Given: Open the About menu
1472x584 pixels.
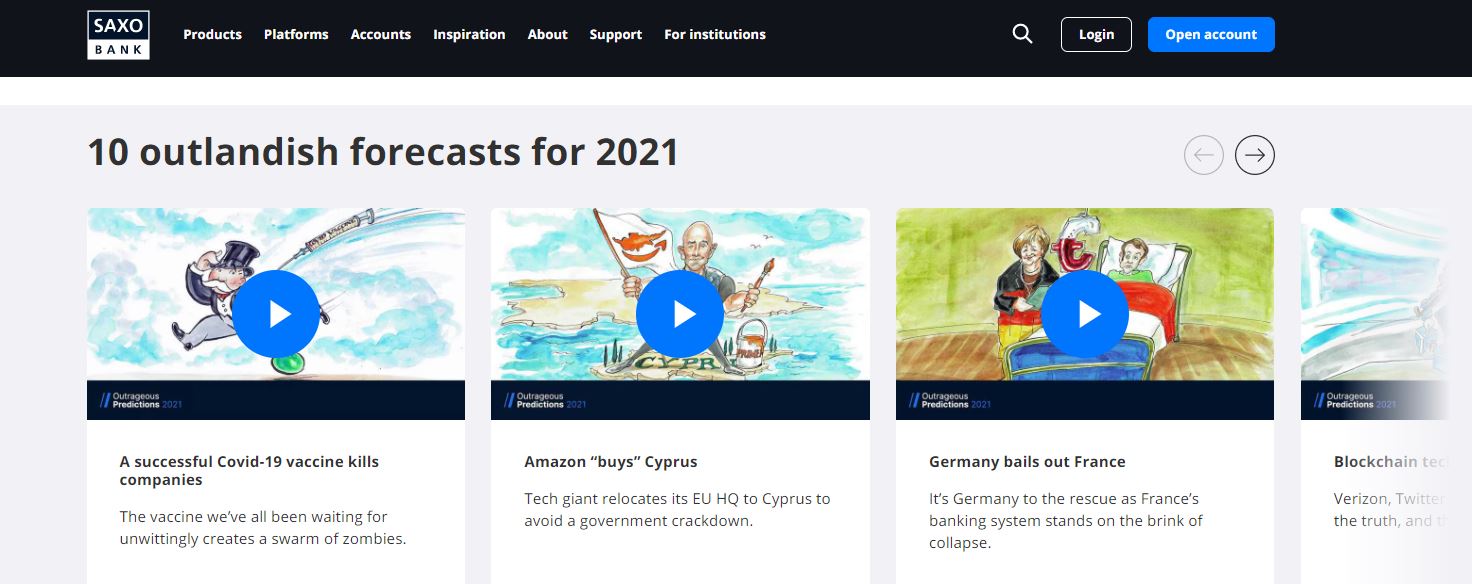Looking at the screenshot, I should (548, 34).
